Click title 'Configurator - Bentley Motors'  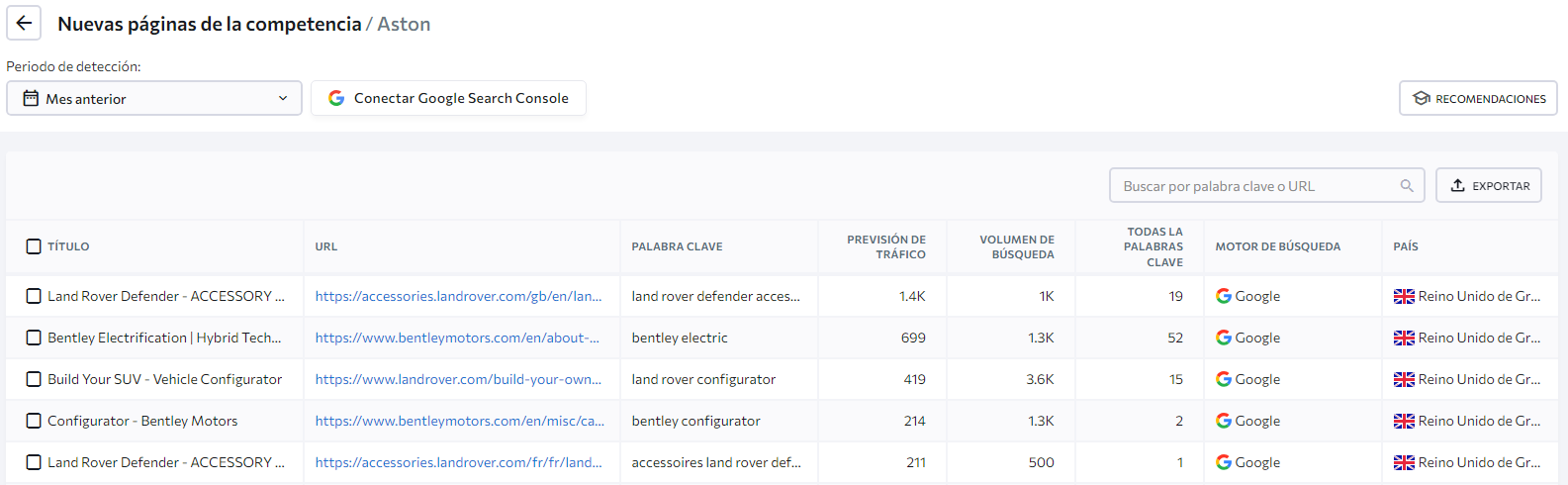142,421
